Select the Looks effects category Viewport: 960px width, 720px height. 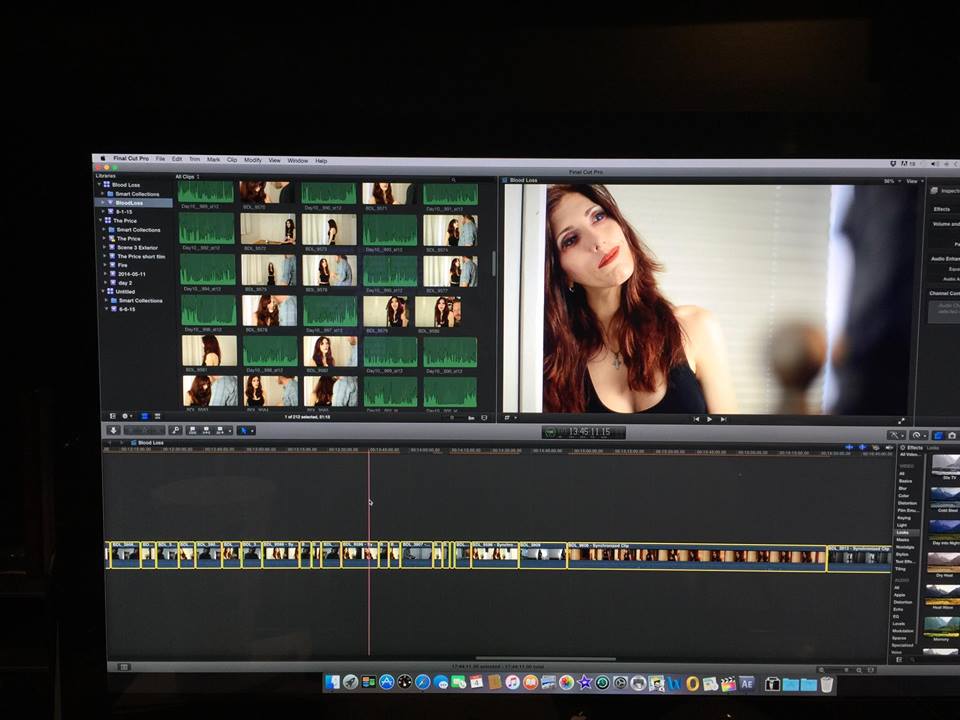point(902,533)
